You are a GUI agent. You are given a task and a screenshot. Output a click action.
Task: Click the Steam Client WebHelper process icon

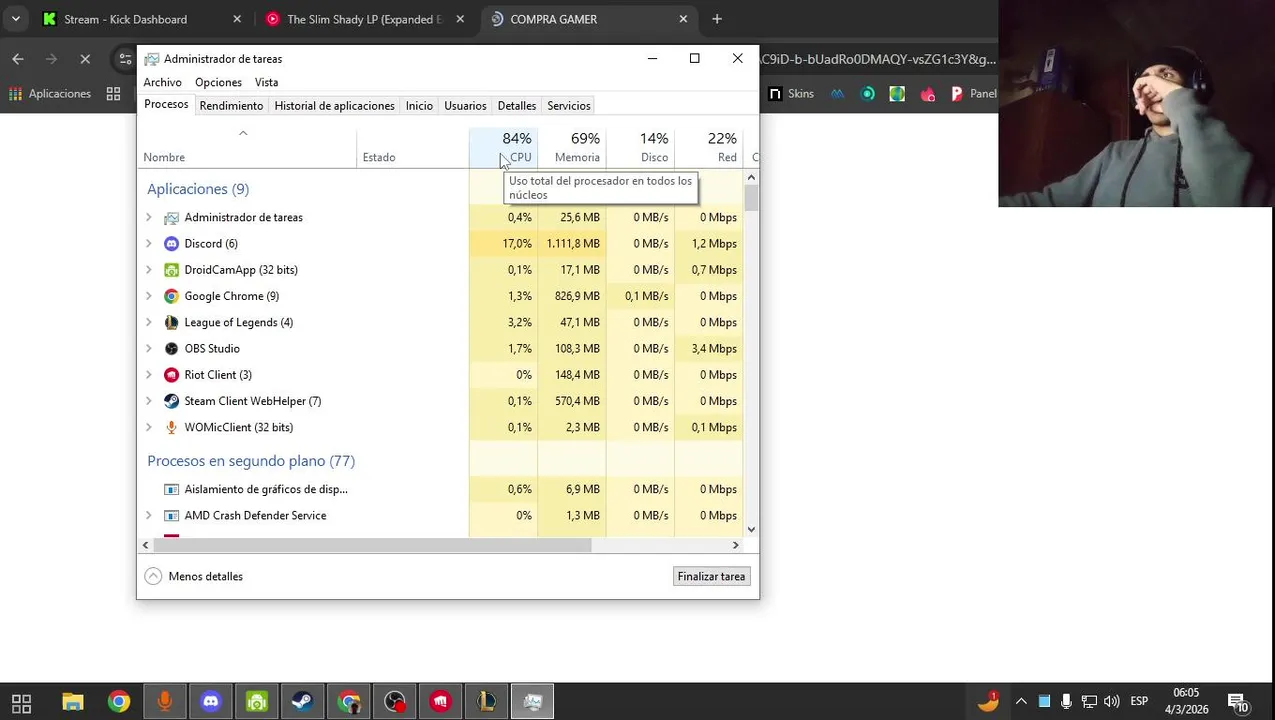[171, 401]
